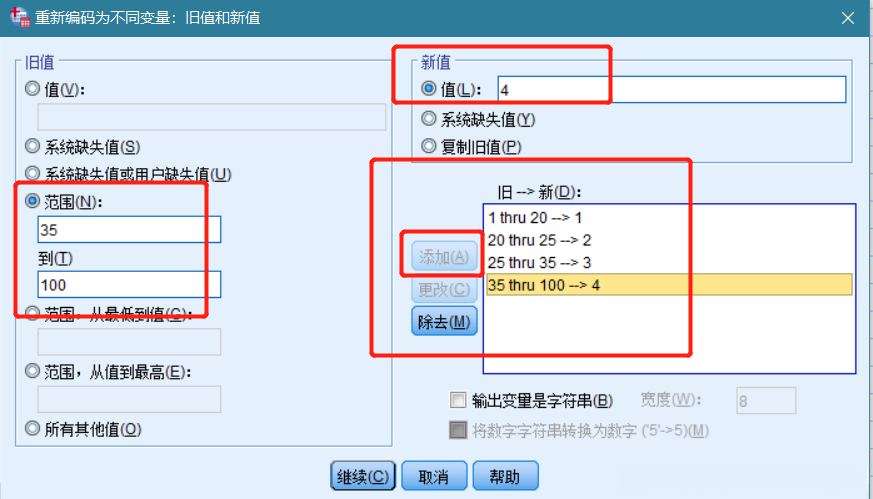Select old value 系统缺失值(S) radio button
This screenshot has width=873, height=499.
32,146
